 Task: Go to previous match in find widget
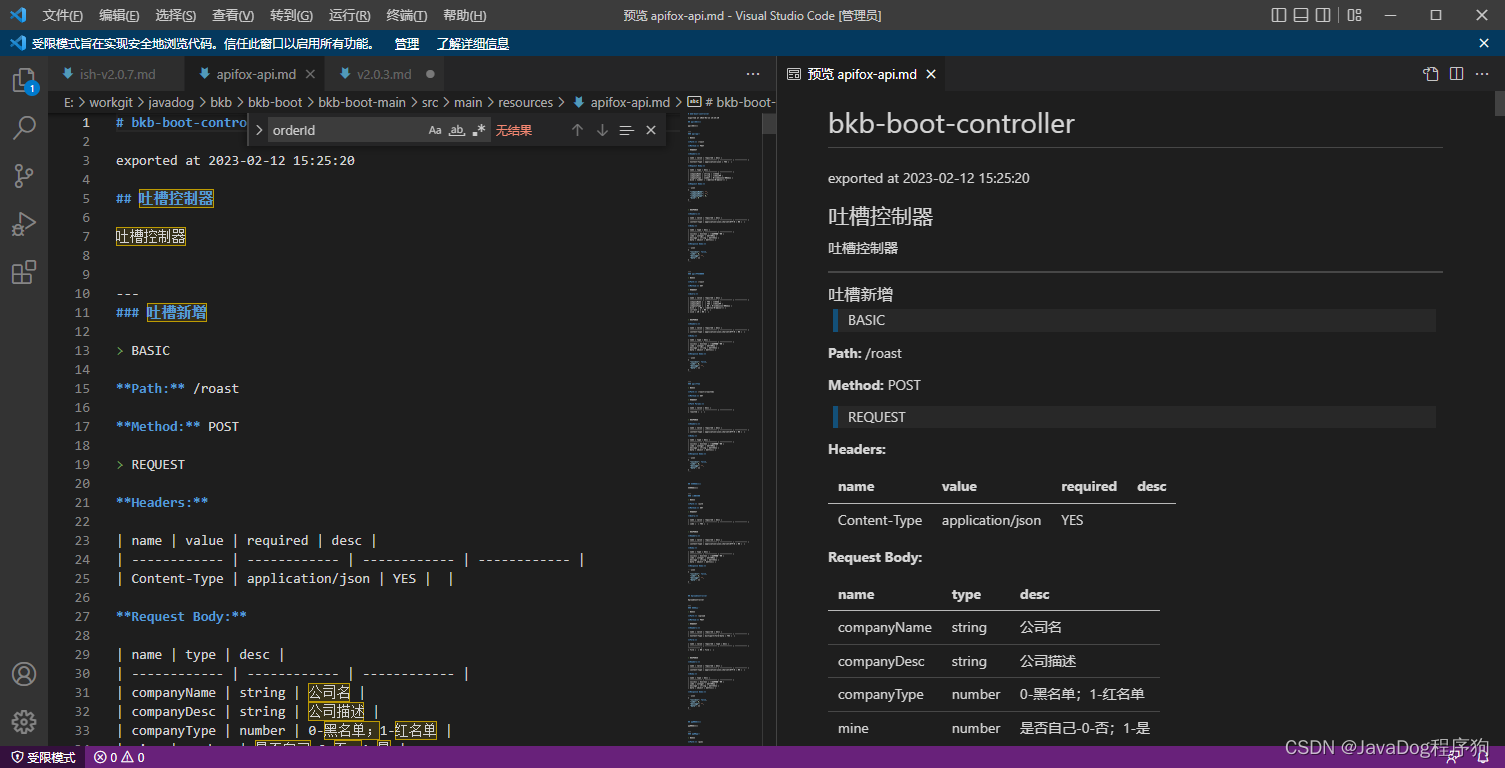pos(577,130)
